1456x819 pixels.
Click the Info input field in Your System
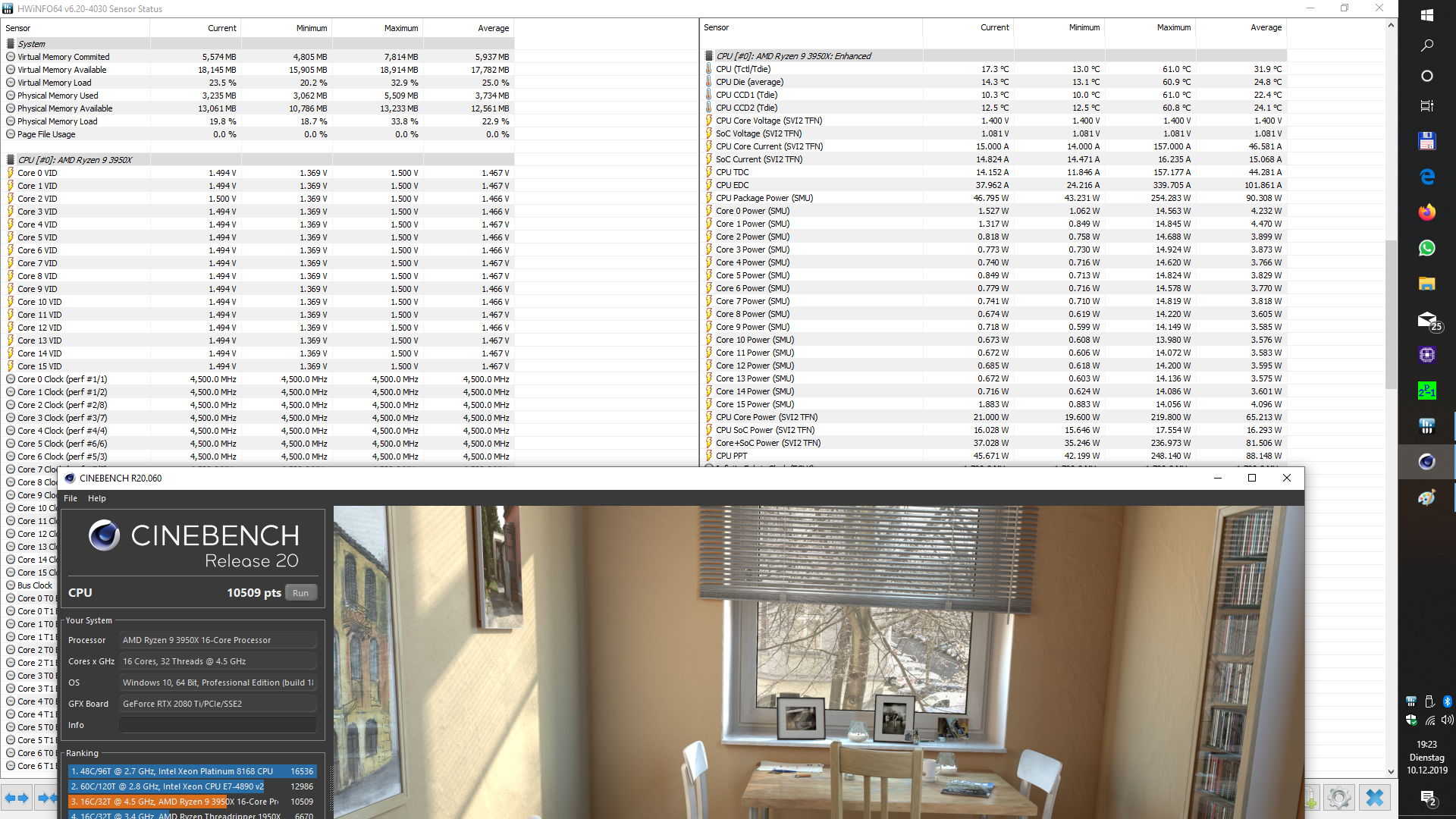(218, 725)
